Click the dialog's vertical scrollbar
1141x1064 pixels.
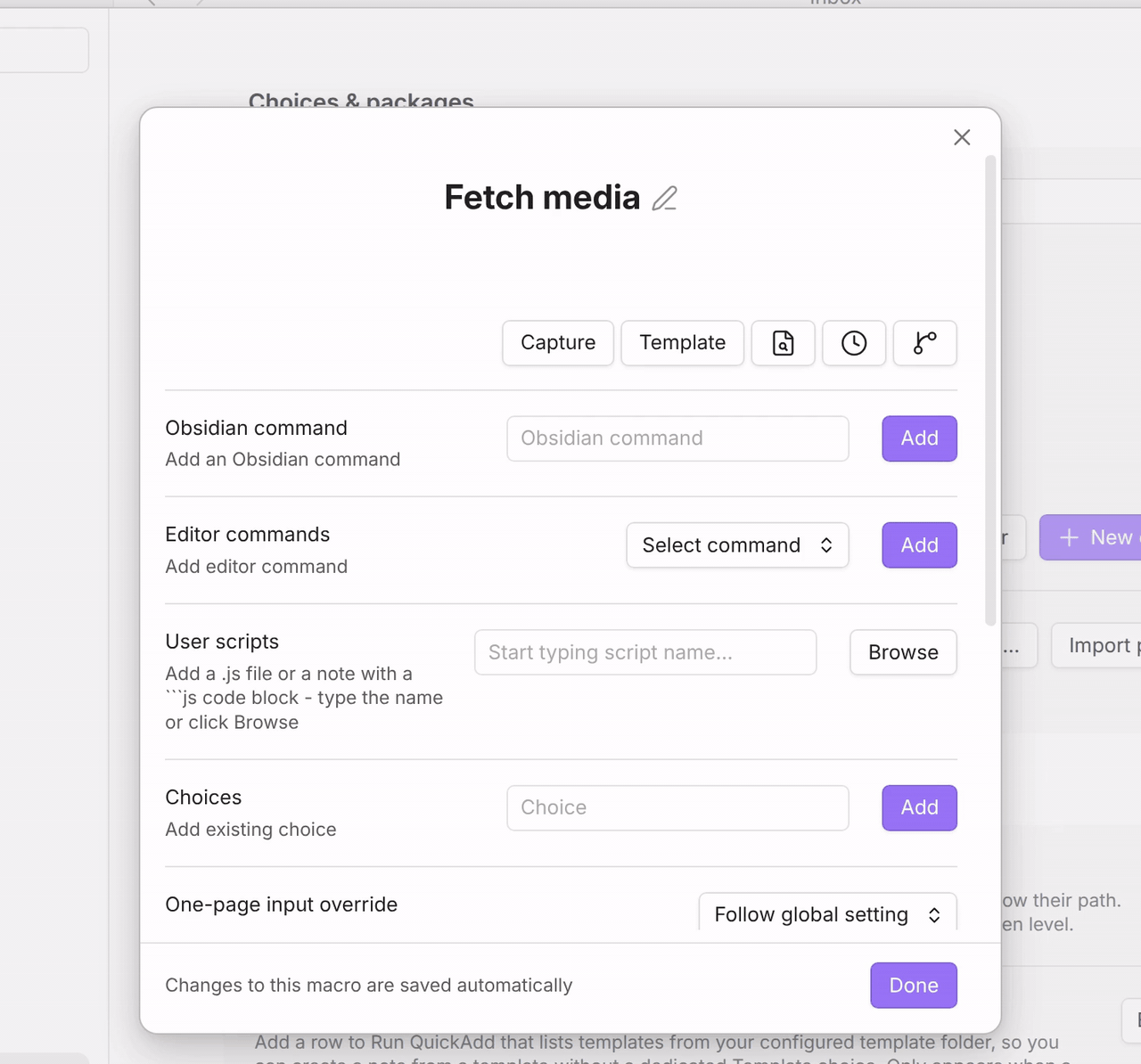(990, 390)
